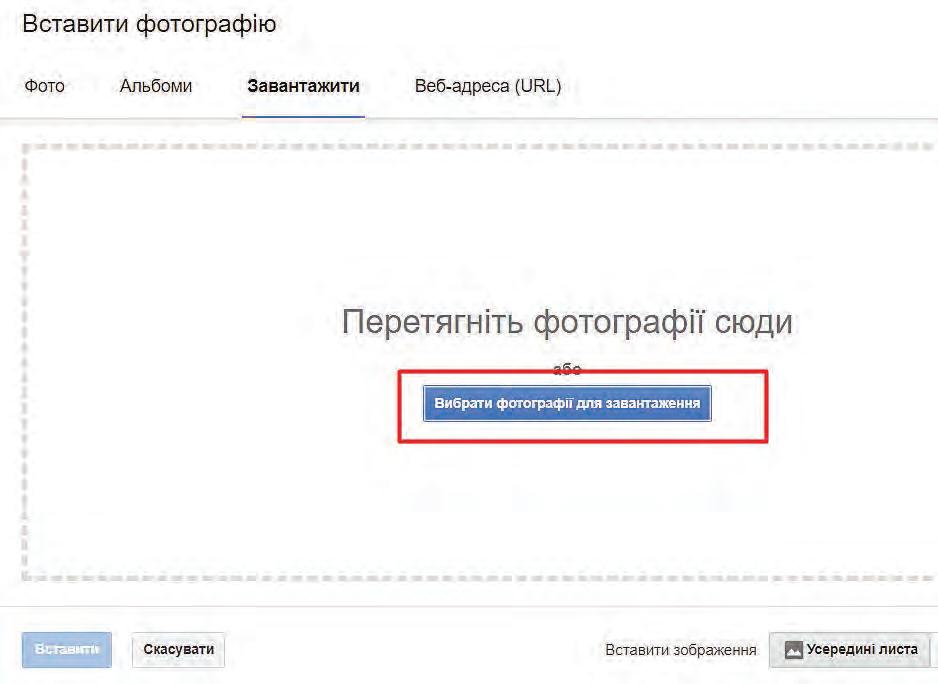The image size is (938, 684).
Task: Open the Веб-адреса (URL) tab
Action: (488, 86)
